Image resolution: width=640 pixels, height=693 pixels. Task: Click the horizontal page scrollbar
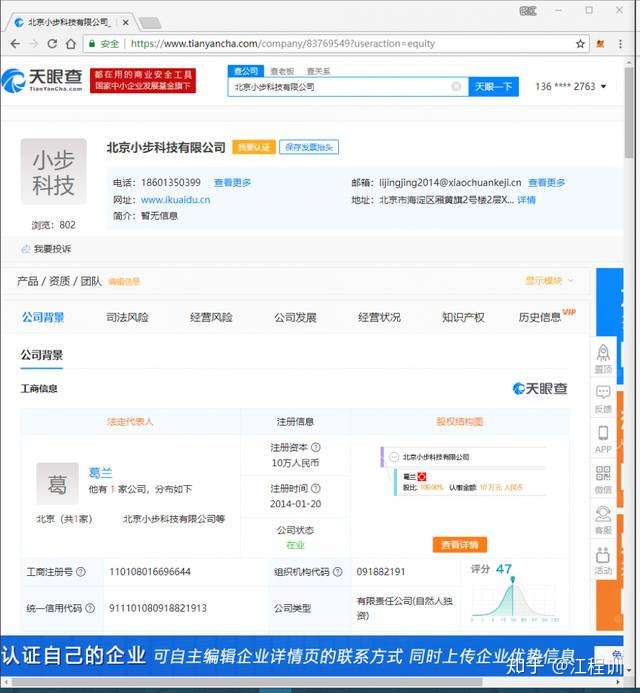(248, 682)
